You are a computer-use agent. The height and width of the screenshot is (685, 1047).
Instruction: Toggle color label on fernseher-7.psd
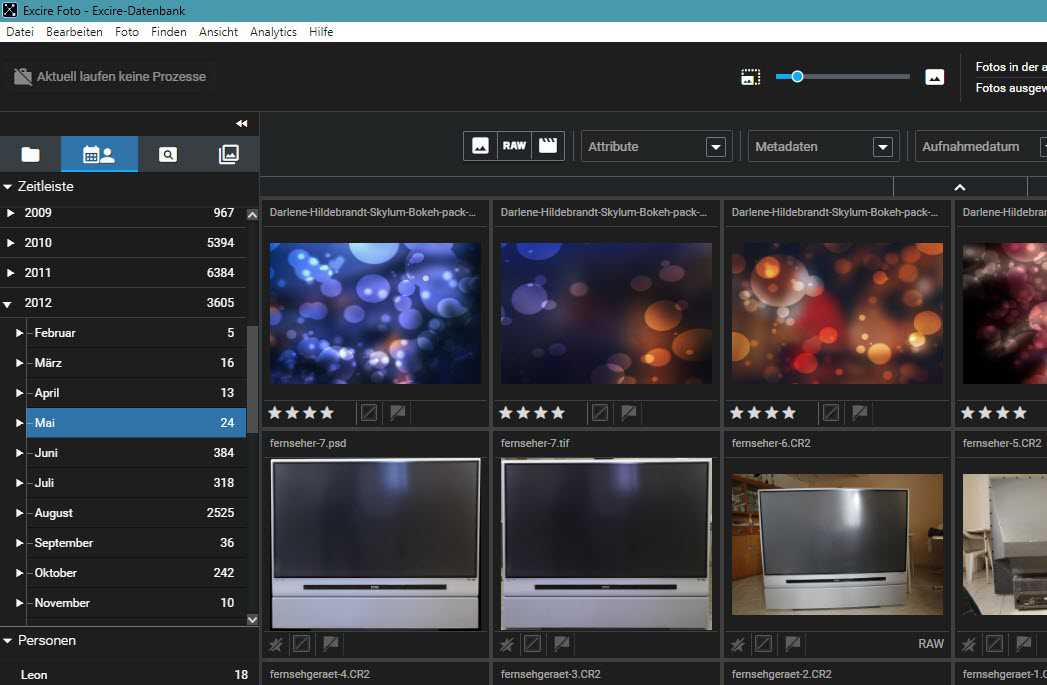301,644
